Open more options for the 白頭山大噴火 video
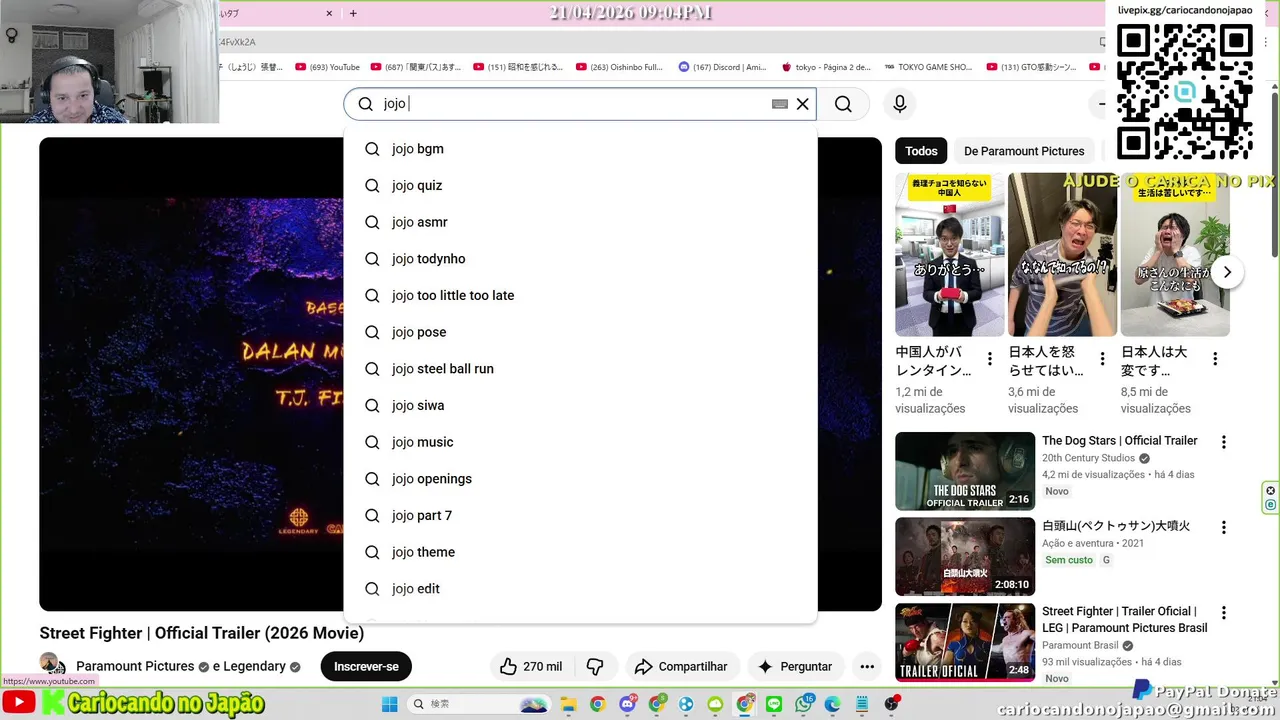 (x=1223, y=527)
